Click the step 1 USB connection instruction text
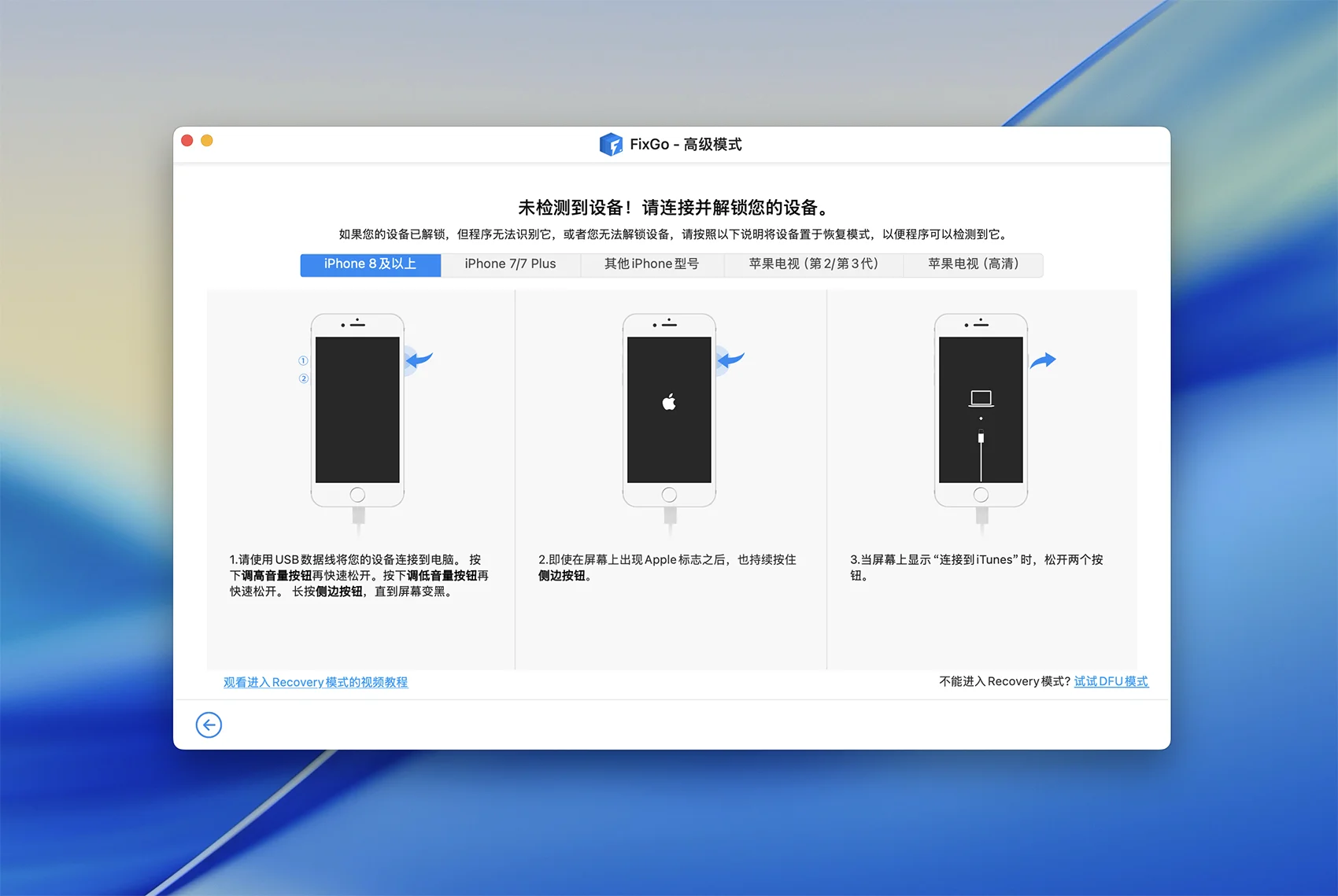Screen dimensions: 1338x896 point(358,575)
